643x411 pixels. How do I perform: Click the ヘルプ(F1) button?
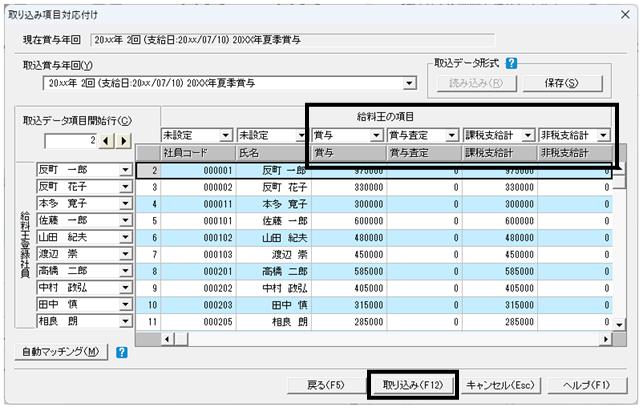[x=587, y=385]
